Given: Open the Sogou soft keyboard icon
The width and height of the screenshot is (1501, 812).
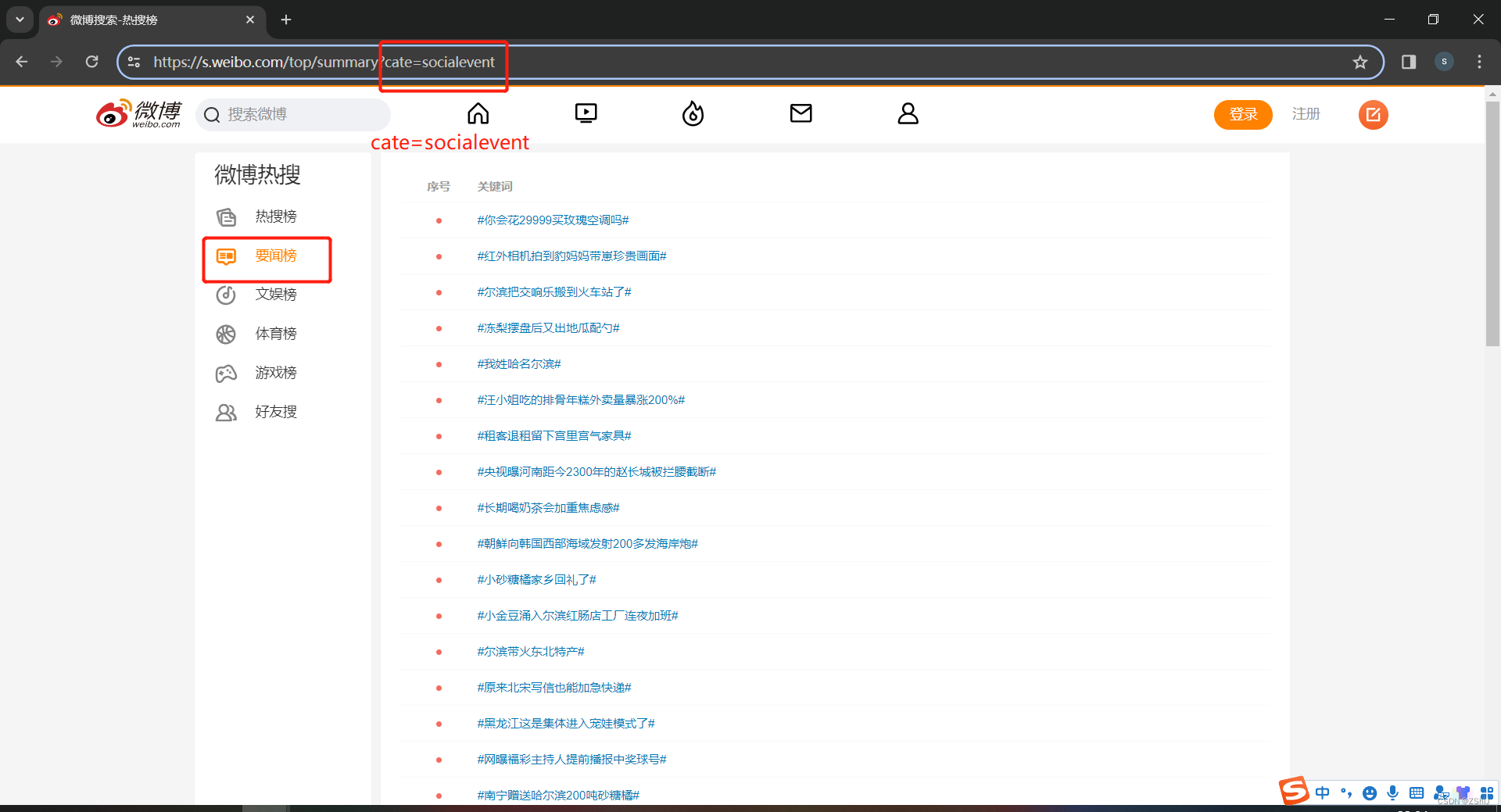Looking at the screenshot, I should [x=1416, y=792].
